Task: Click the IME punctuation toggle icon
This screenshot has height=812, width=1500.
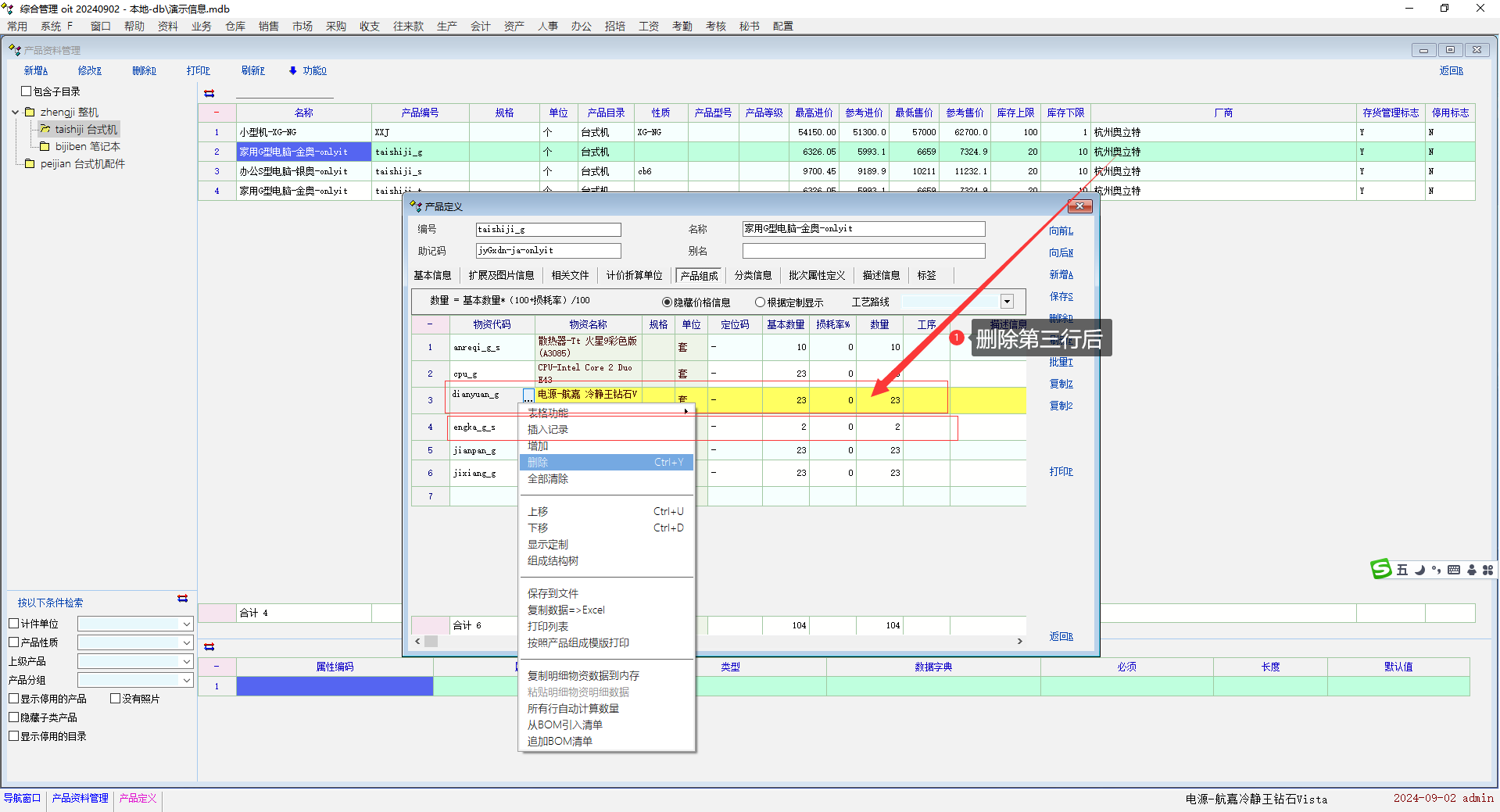Action: point(1437,570)
